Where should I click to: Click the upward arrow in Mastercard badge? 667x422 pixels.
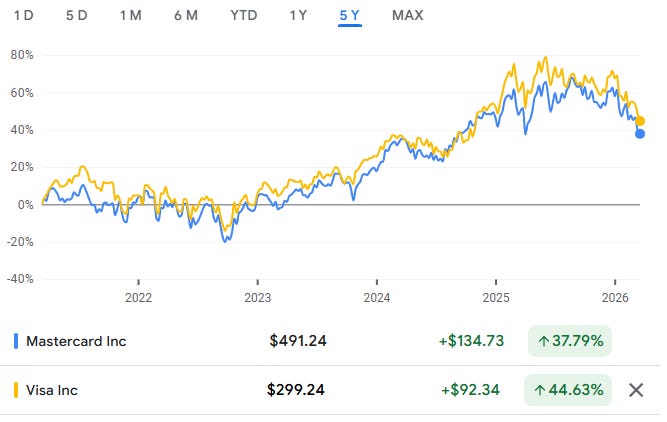coord(544,341)
